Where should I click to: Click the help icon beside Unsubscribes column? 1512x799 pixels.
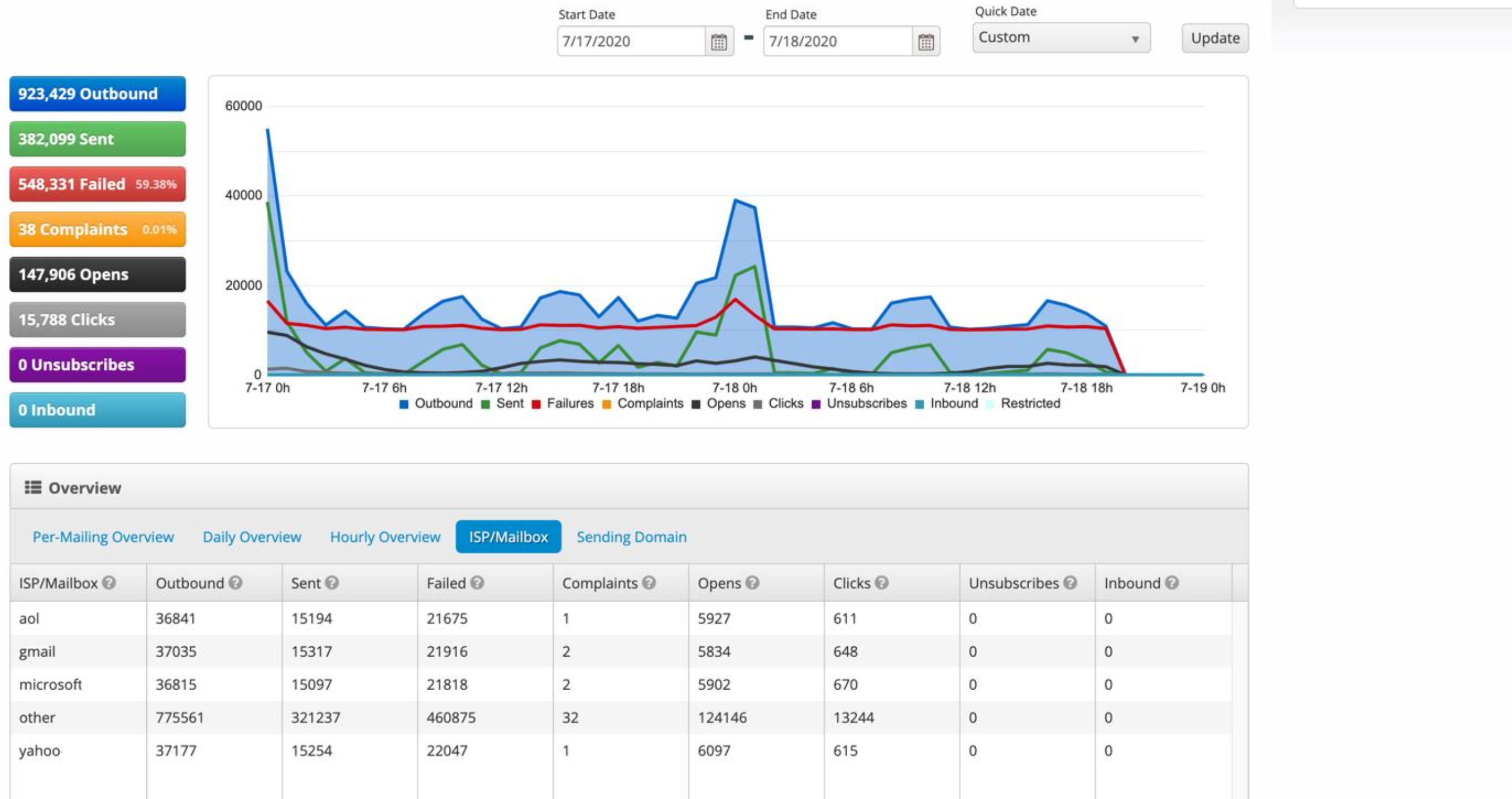[x=1070, y=583]
